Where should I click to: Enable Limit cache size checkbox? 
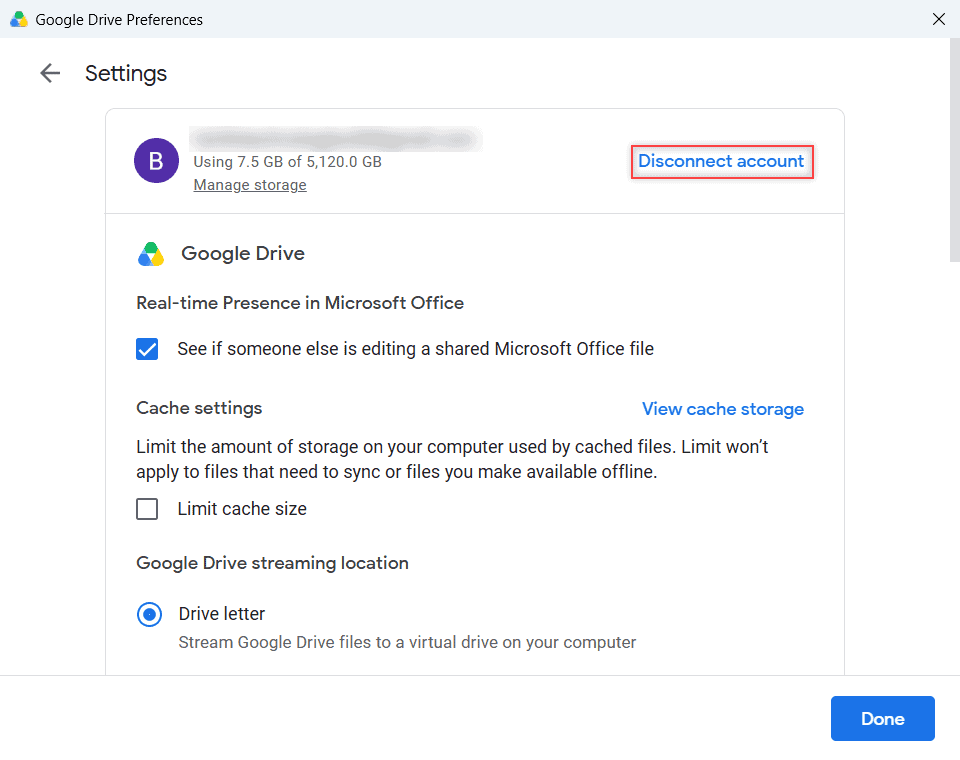(147, 509)
